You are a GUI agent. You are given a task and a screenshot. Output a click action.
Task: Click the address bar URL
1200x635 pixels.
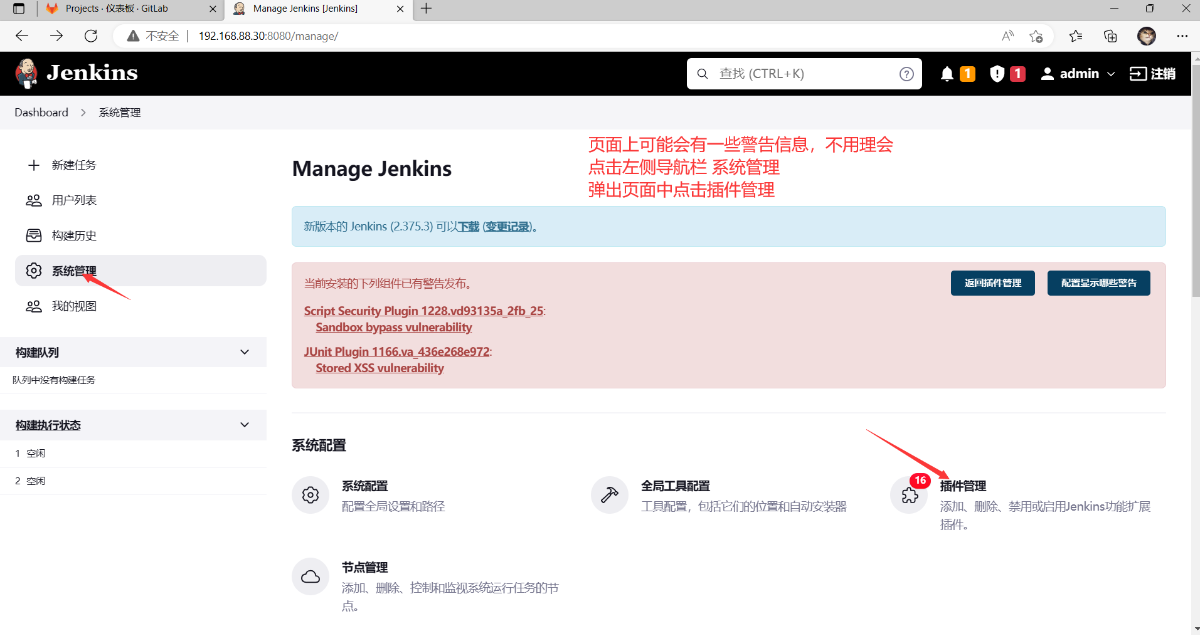click(268, 36)
